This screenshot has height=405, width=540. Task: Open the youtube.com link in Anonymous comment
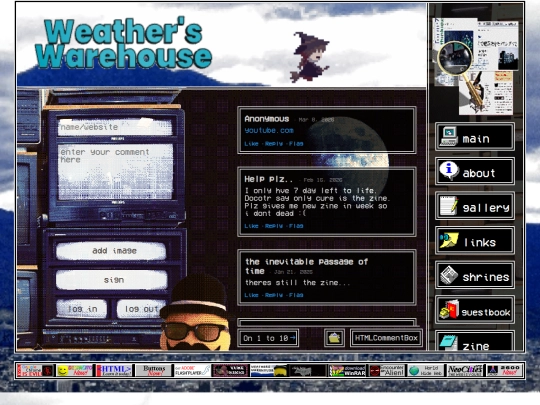coord(269,131)
